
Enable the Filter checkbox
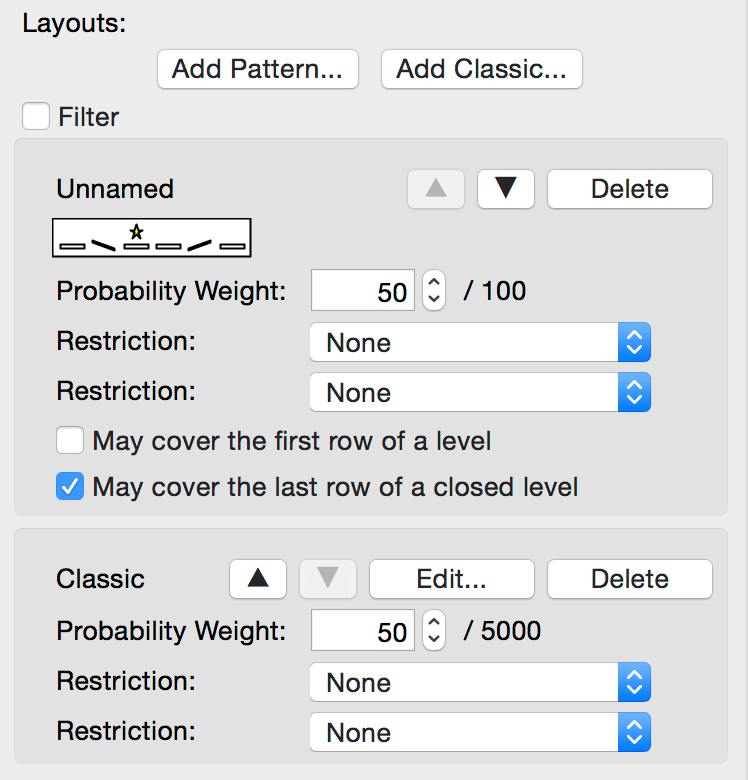[36, 116]
